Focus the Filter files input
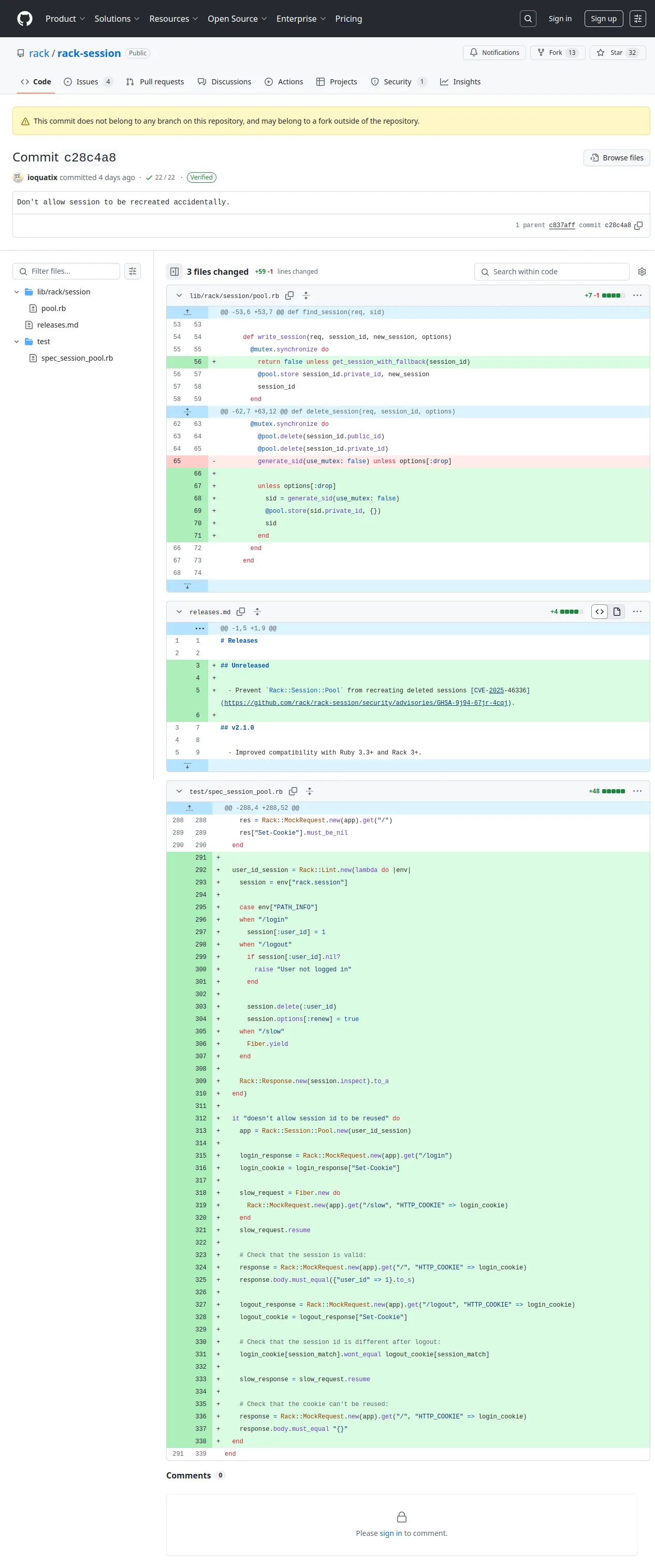Image resolution: width=655 pixels, height=1568 pixels. [66, 272]
